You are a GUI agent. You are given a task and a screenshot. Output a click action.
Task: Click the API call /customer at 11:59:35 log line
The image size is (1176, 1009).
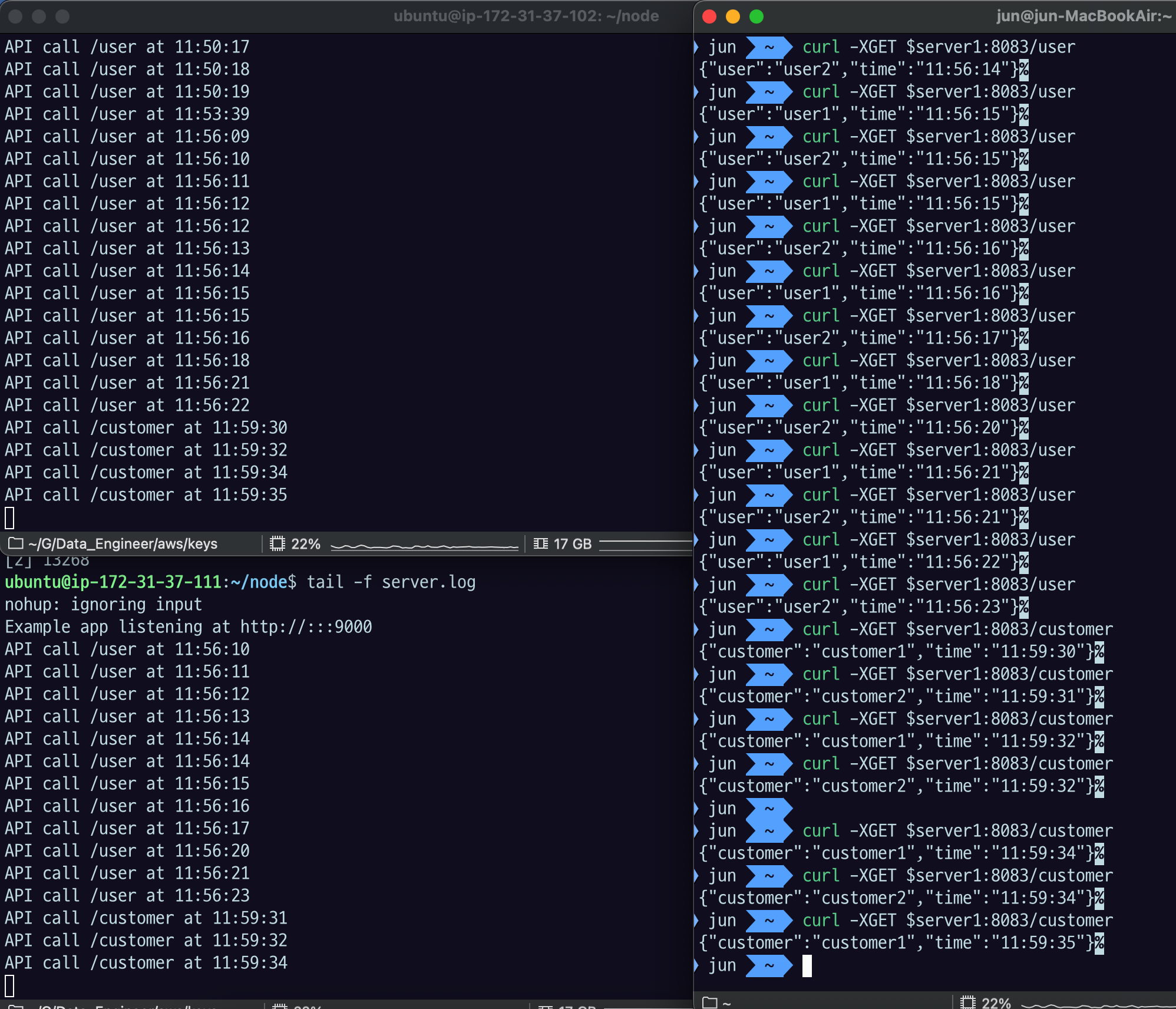pos(146,494)
